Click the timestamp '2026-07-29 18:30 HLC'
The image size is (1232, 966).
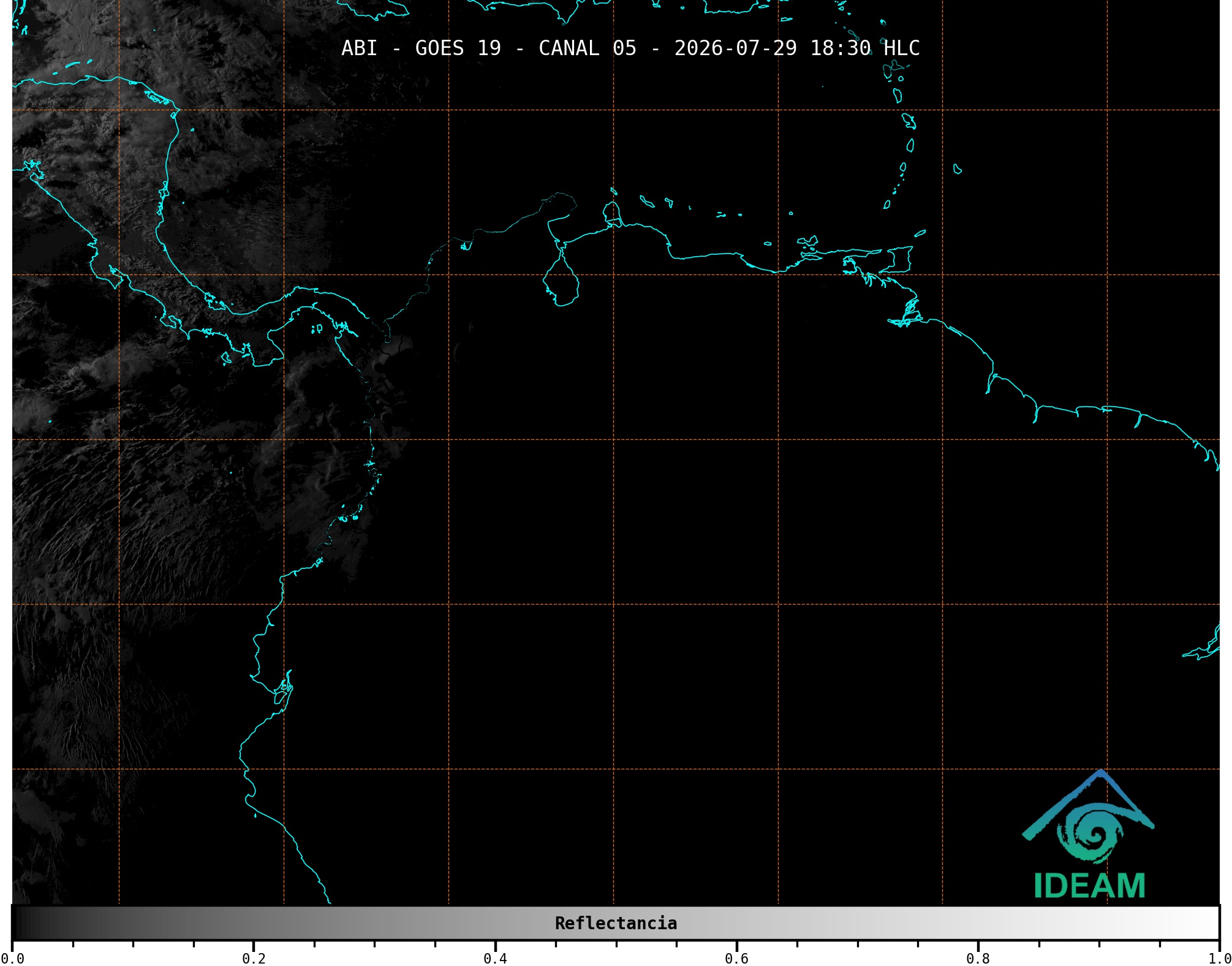pyautogui.click(x=797, y=48)
